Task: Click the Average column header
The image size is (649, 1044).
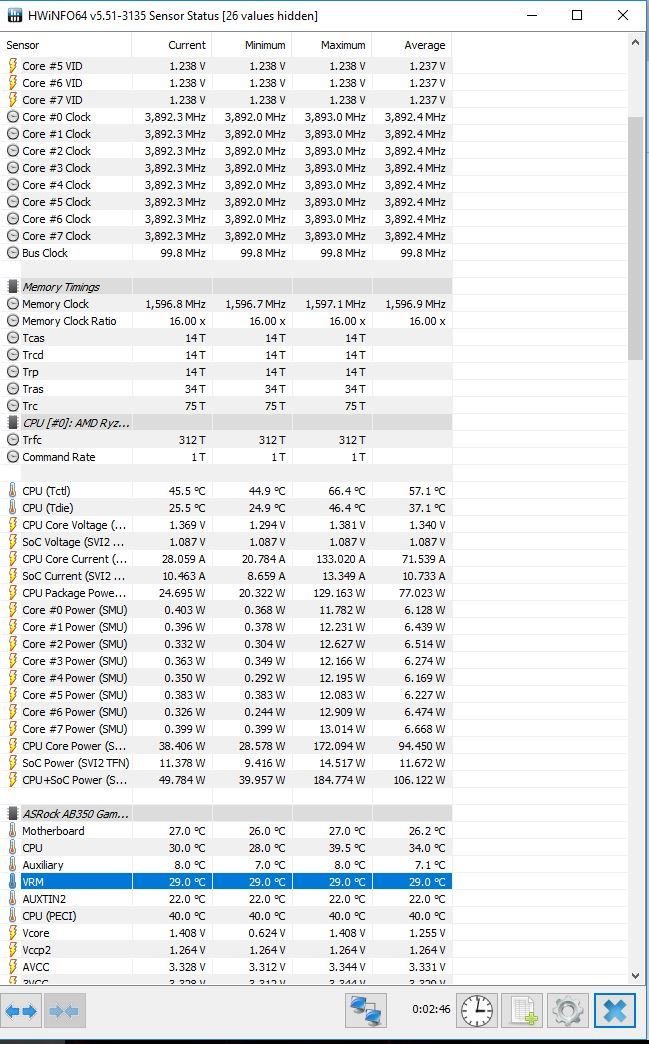Action: pos(411,45)
